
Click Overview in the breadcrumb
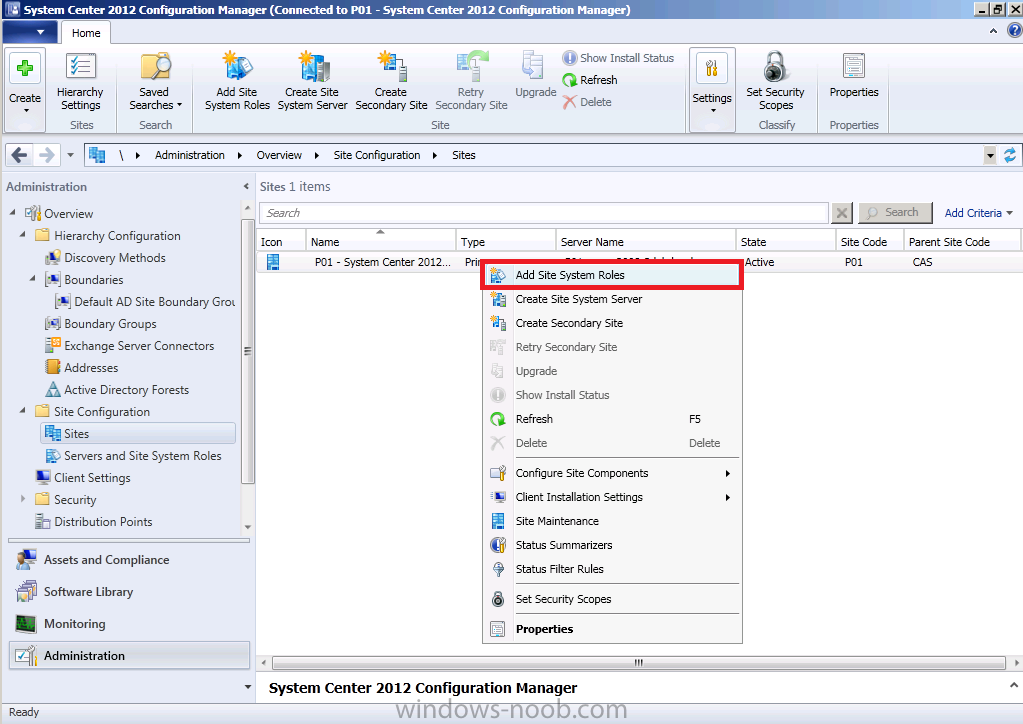coord(279,155)
